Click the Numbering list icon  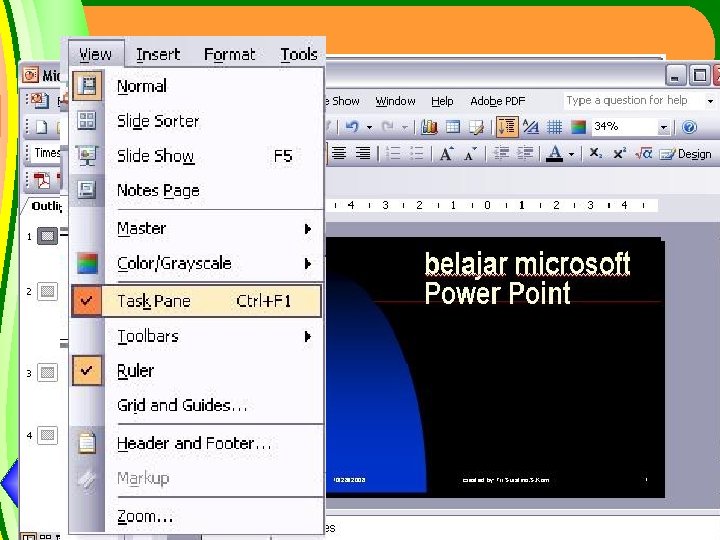click(x=393, y=153)
